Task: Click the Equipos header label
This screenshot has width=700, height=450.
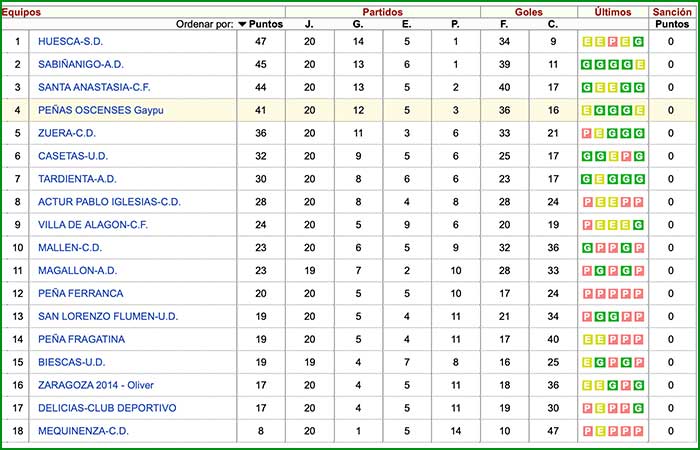Action: point(20,10)
